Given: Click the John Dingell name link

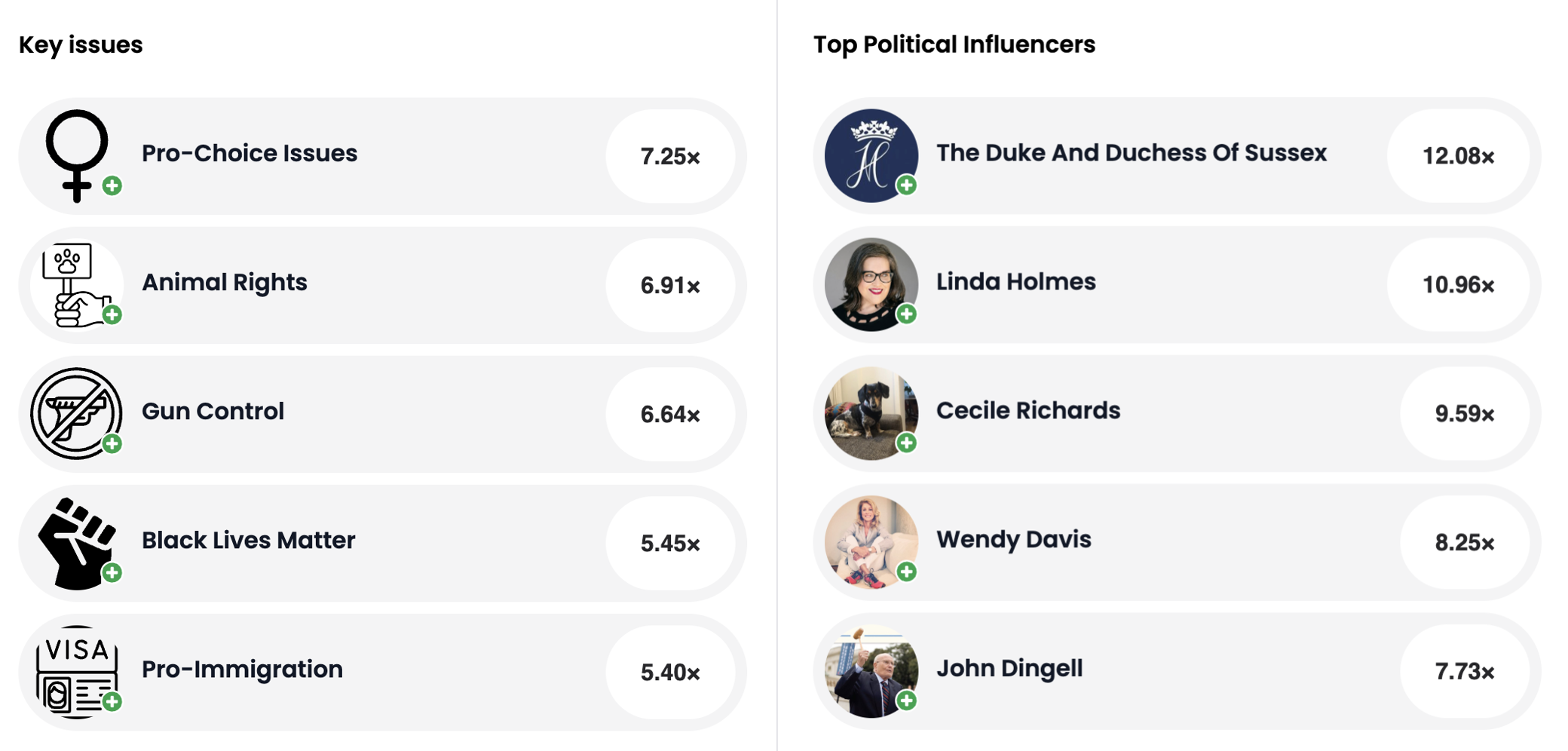Looking at the screenshot, I should (1010, 668).
